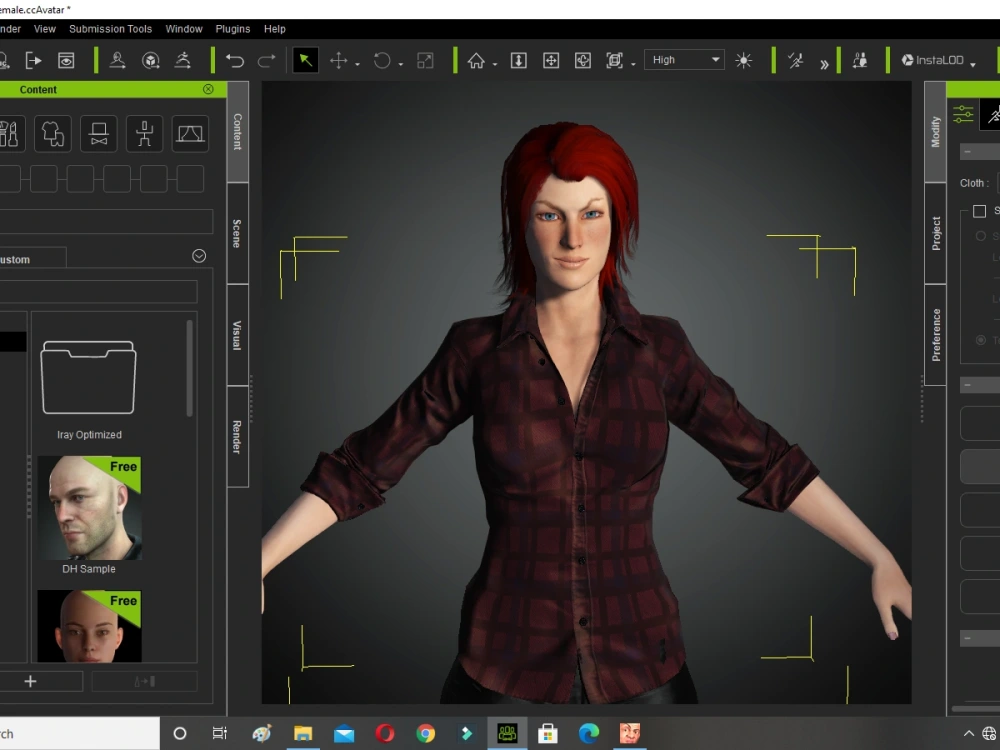Open frame selected dropdown arrow
Image resolution: width=1000 pixels, height=750 pixels.
[x=633, y=64]
